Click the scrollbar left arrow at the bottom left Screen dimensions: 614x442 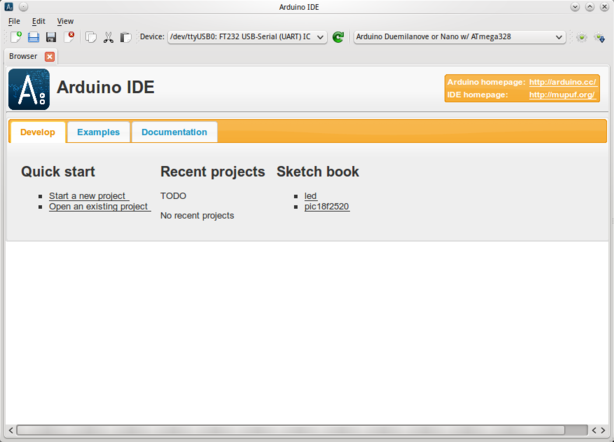coord(11,430)
